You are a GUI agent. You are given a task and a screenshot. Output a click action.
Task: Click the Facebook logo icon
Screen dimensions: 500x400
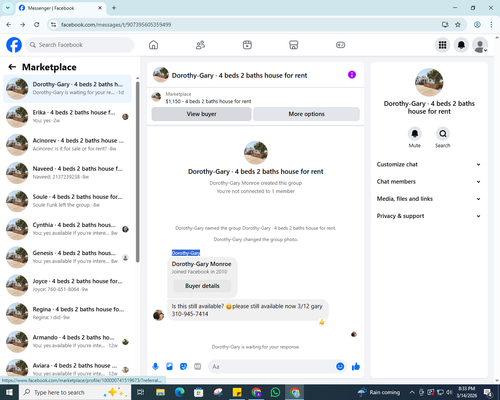point(14,45)
